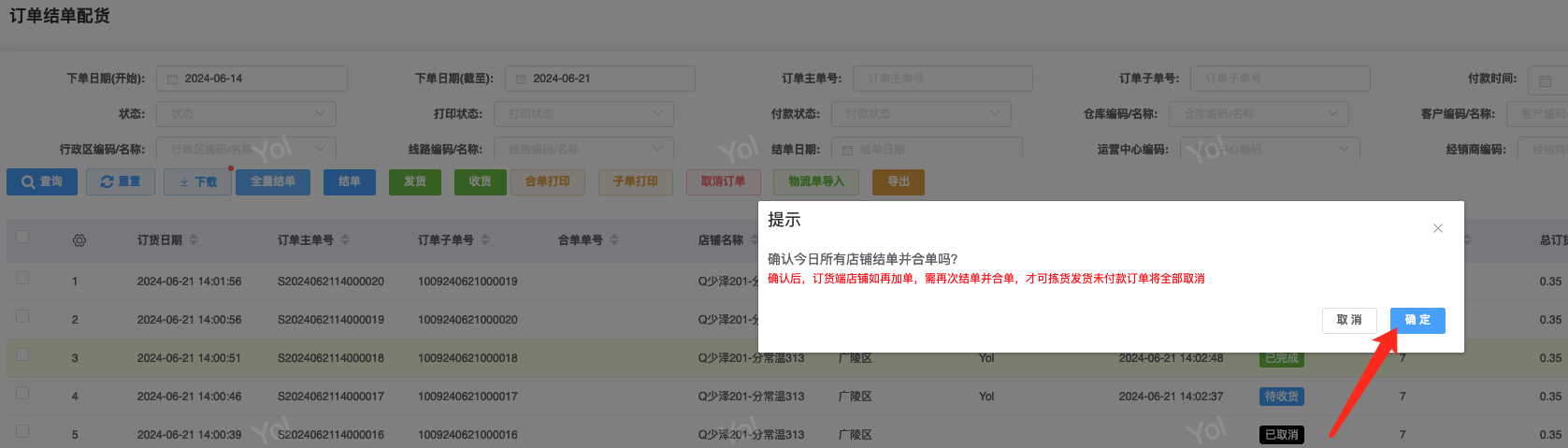
Task: Confirm the prompt with 确定 button
Action: (x=1417, y=320)
